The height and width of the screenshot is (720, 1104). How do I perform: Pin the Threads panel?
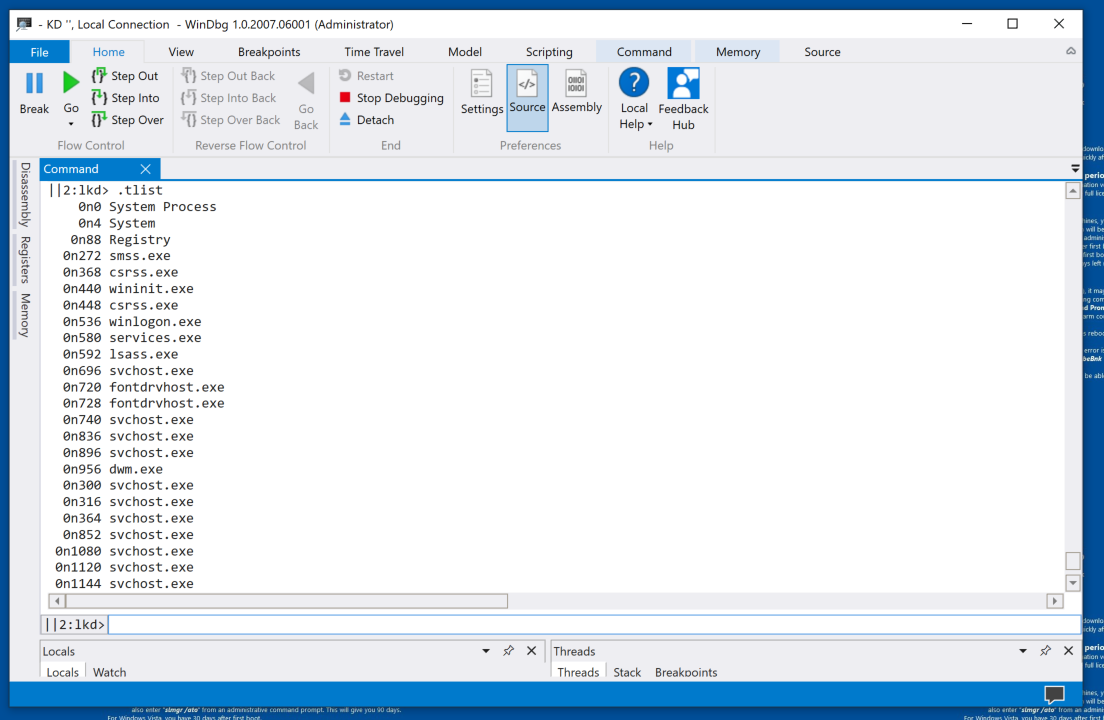pyautogui.click(x=1046, y=651)
